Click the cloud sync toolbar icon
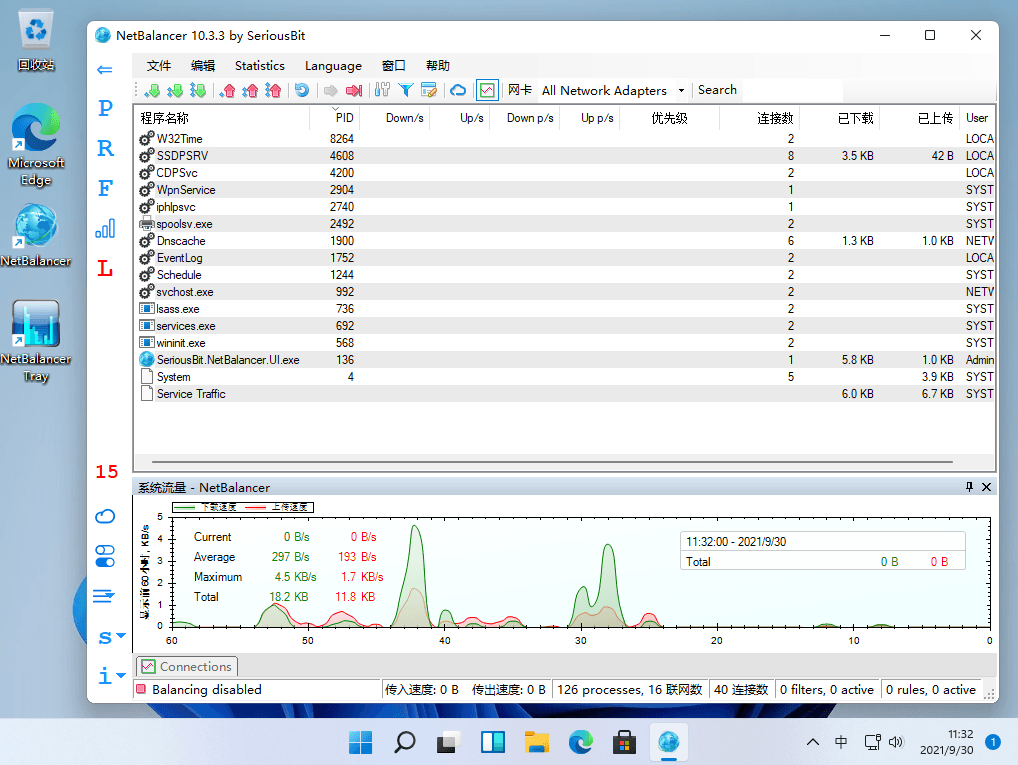The height and width of the screenshot is (765, 1018). point(458,90)
